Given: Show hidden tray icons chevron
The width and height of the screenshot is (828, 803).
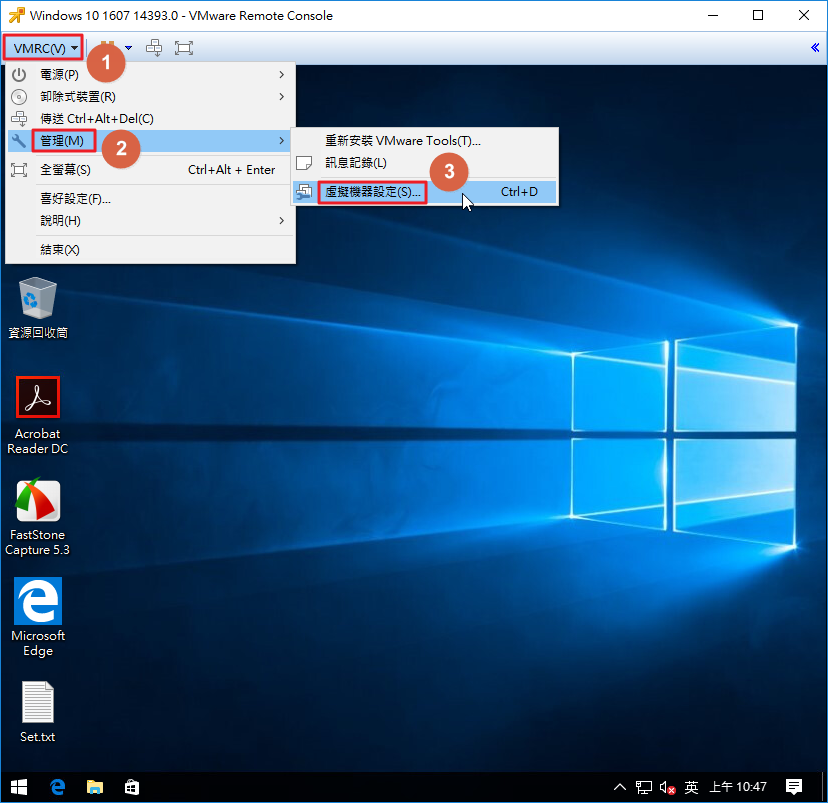Looking at the screenshot, I should pos(620,787).
